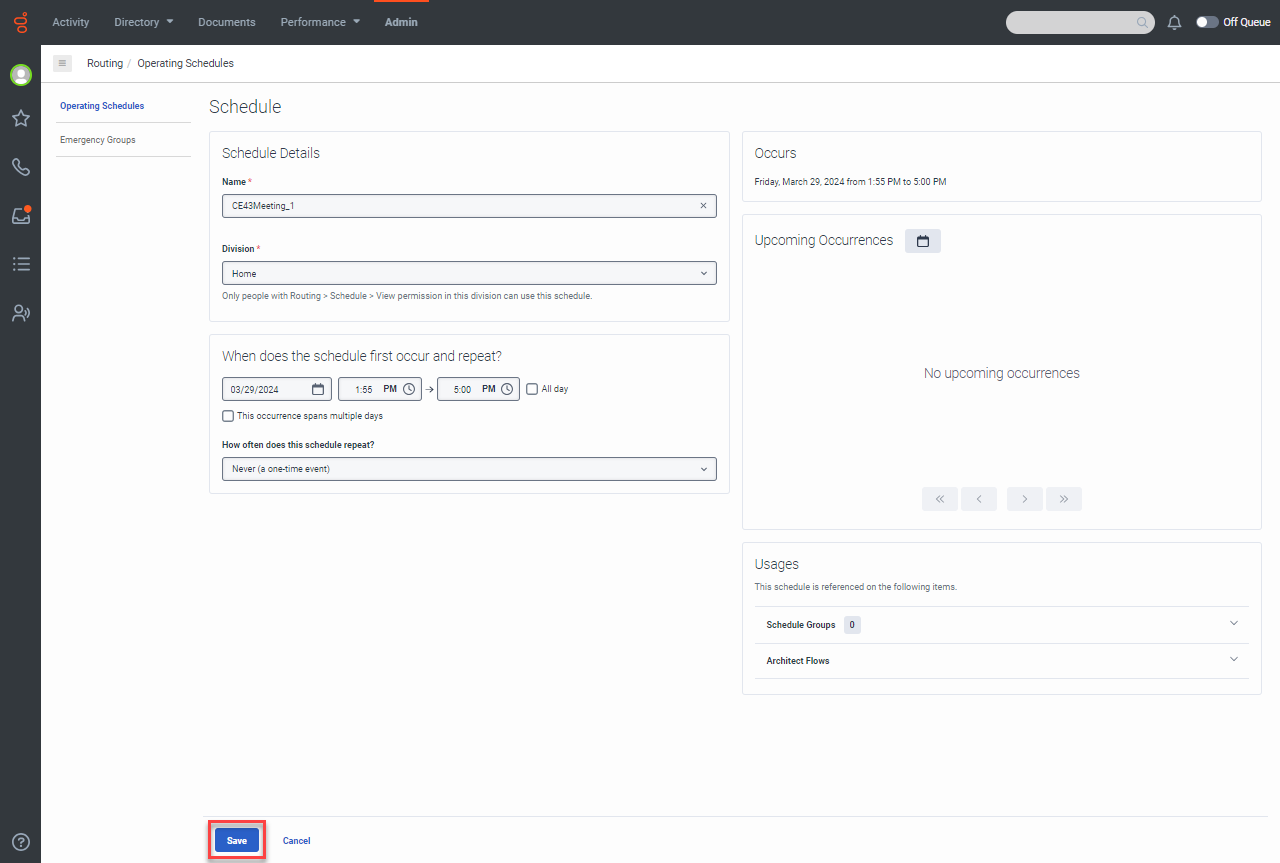Open the Performance menu
1280x863 pixels.
(x=319, y=22)
